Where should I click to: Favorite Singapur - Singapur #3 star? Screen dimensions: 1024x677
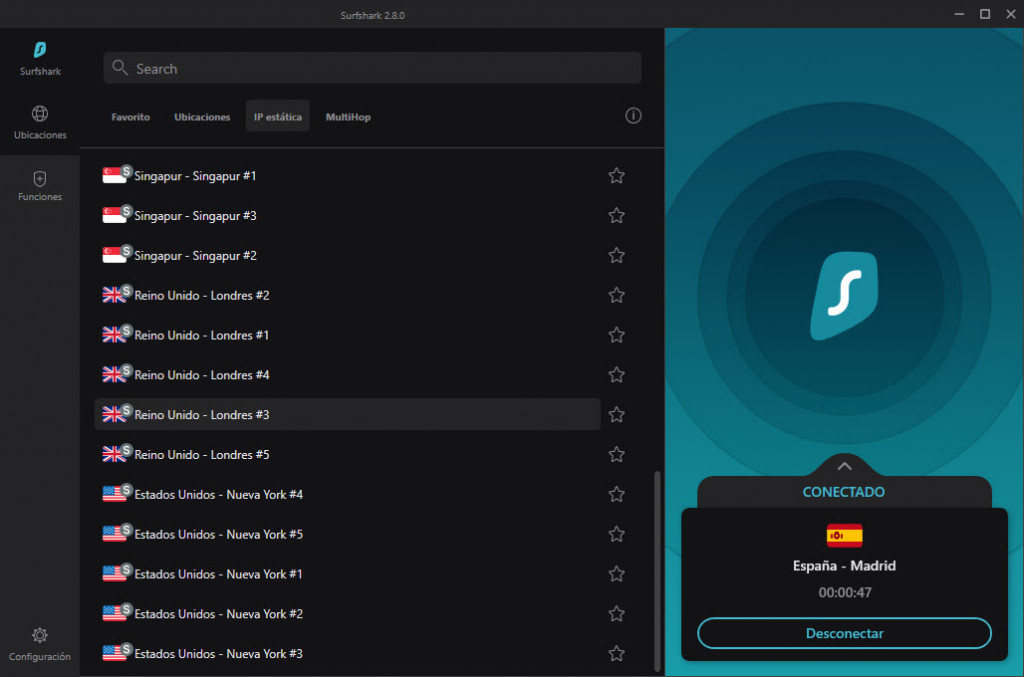[x=616, y=215]
